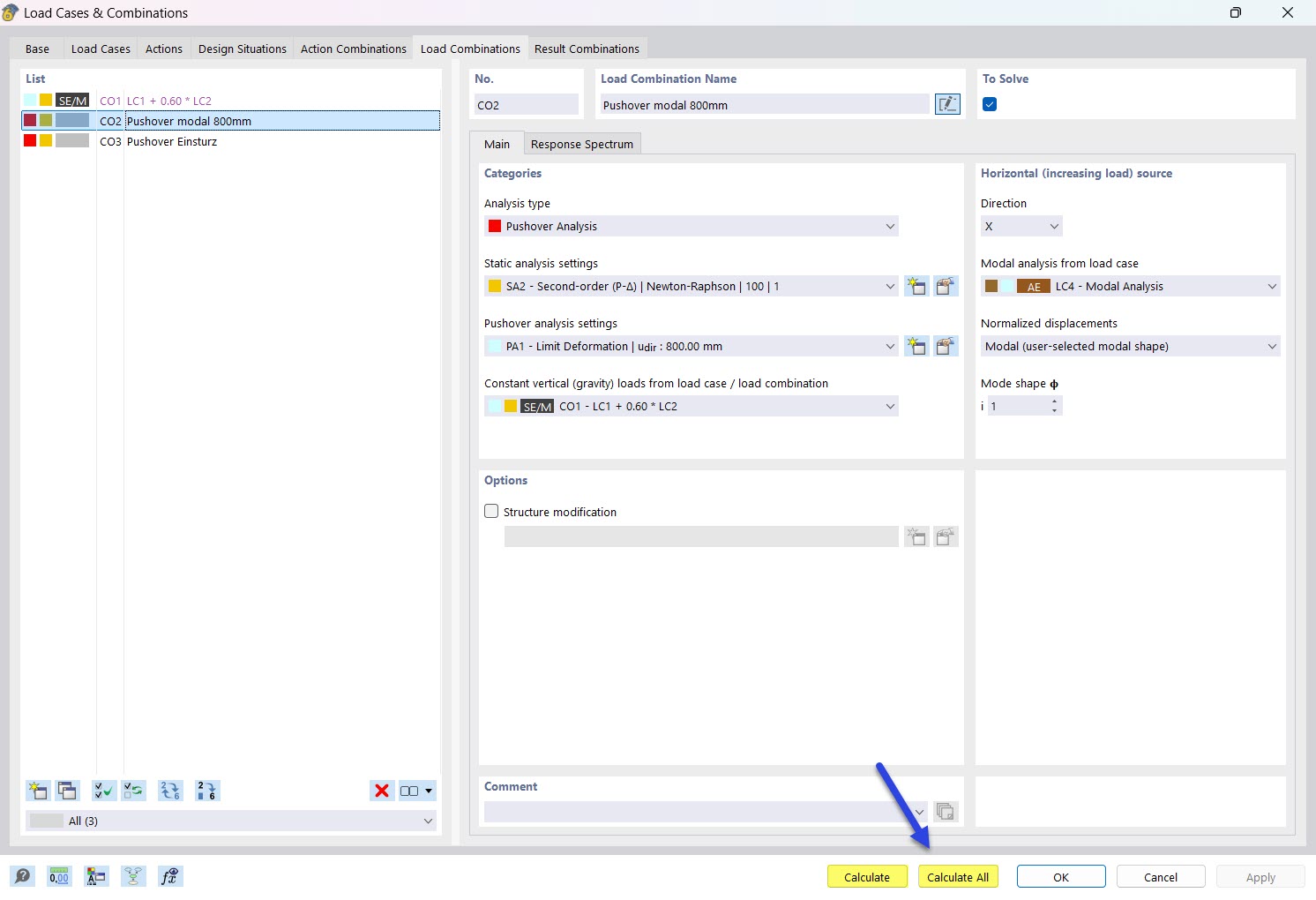Enable Structure modification option
Image resolution: width=1316 pixels, height=900 pixels.
click(x=491, y=511)
